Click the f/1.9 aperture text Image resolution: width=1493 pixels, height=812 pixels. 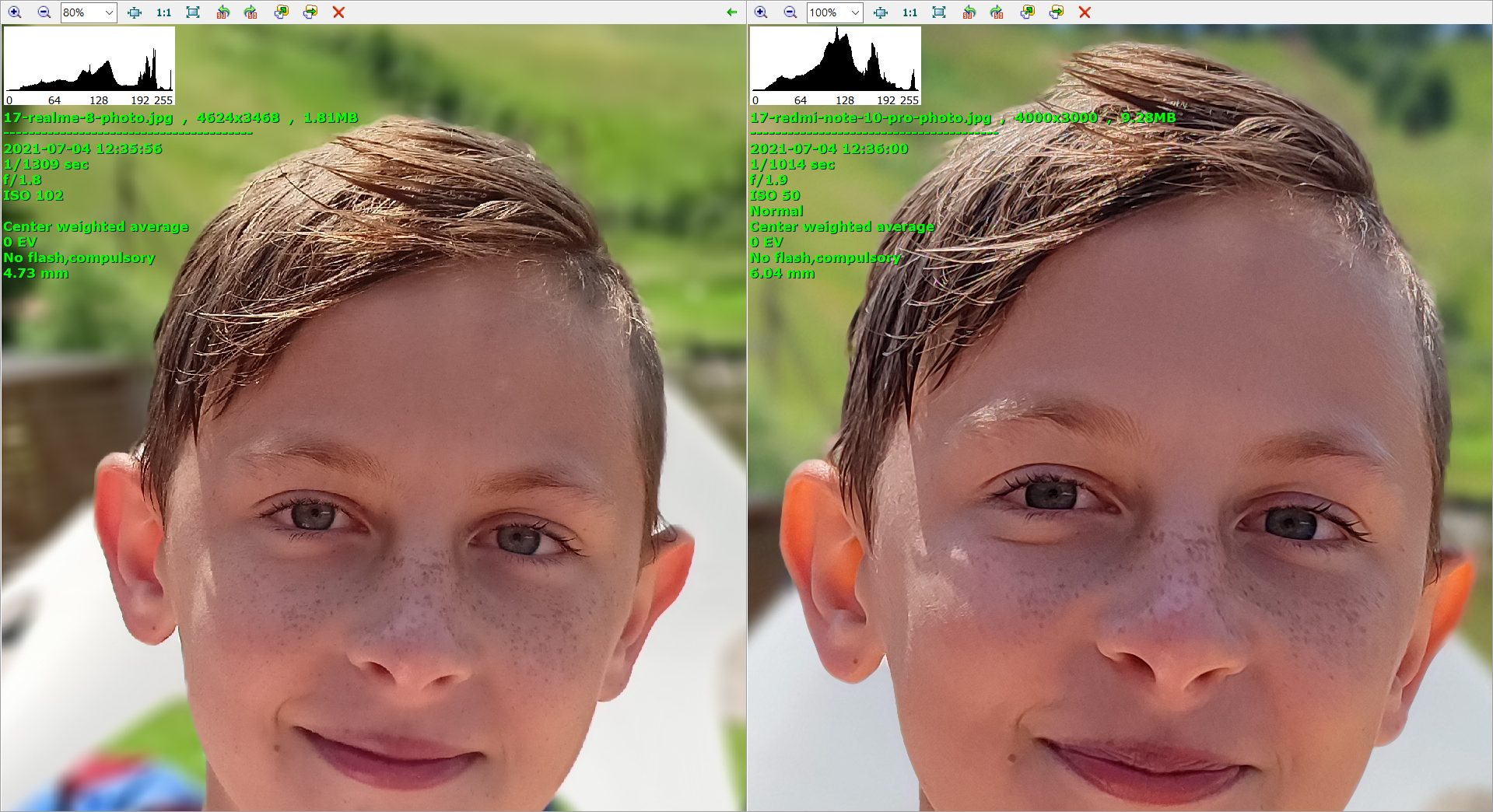point(769,180)
